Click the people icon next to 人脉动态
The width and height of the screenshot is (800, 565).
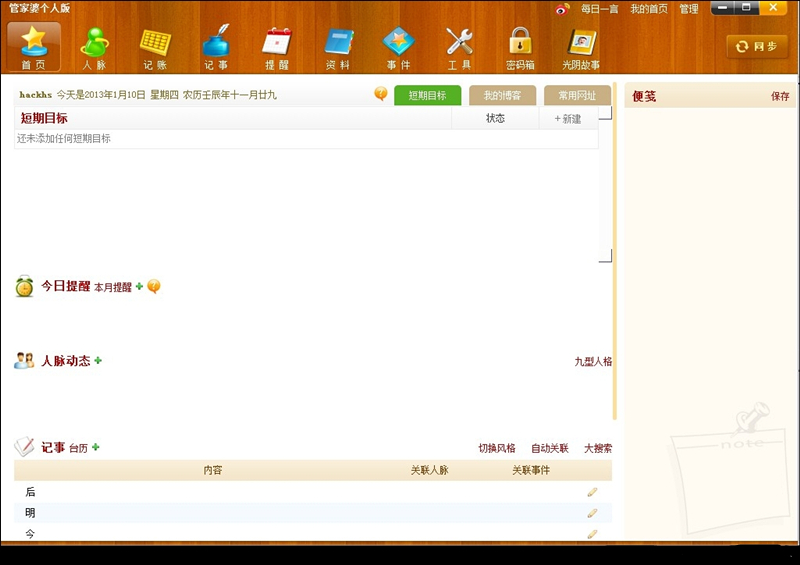pyautogui.click(x=24, y=361)
